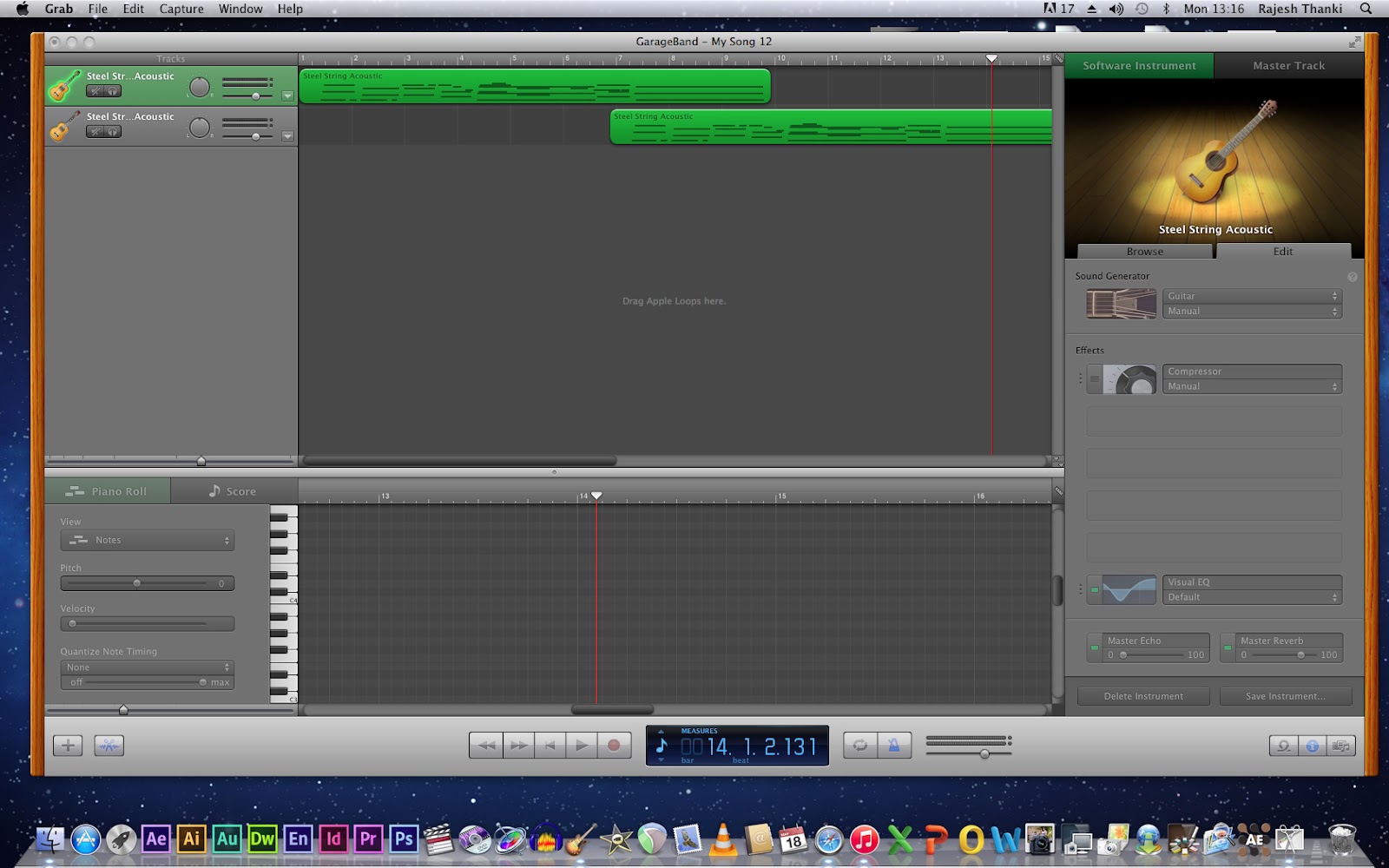Open iTunes from the Dock
This screenshot has height=868, width=1389.
coord(864,839)
